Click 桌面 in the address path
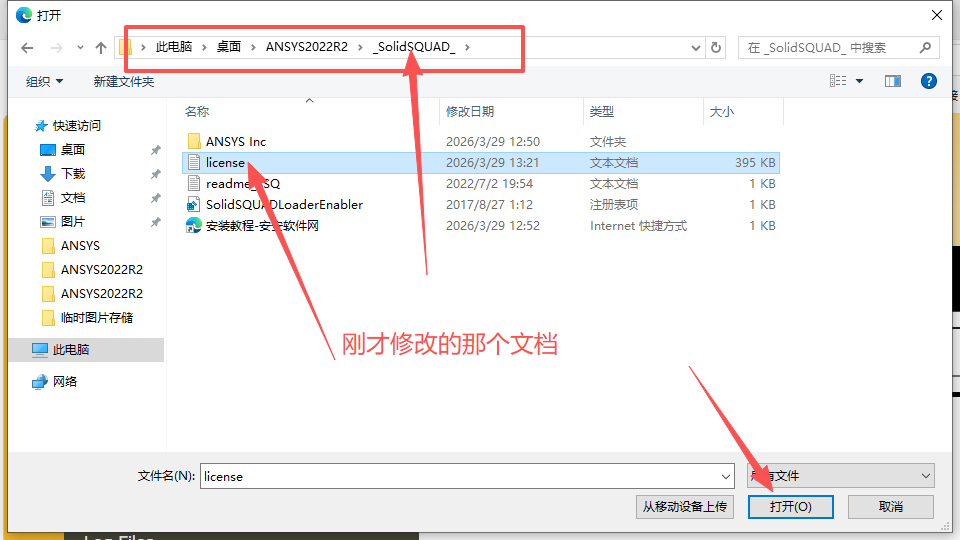This screenshot has width=960, height=540. coord(228,47)
